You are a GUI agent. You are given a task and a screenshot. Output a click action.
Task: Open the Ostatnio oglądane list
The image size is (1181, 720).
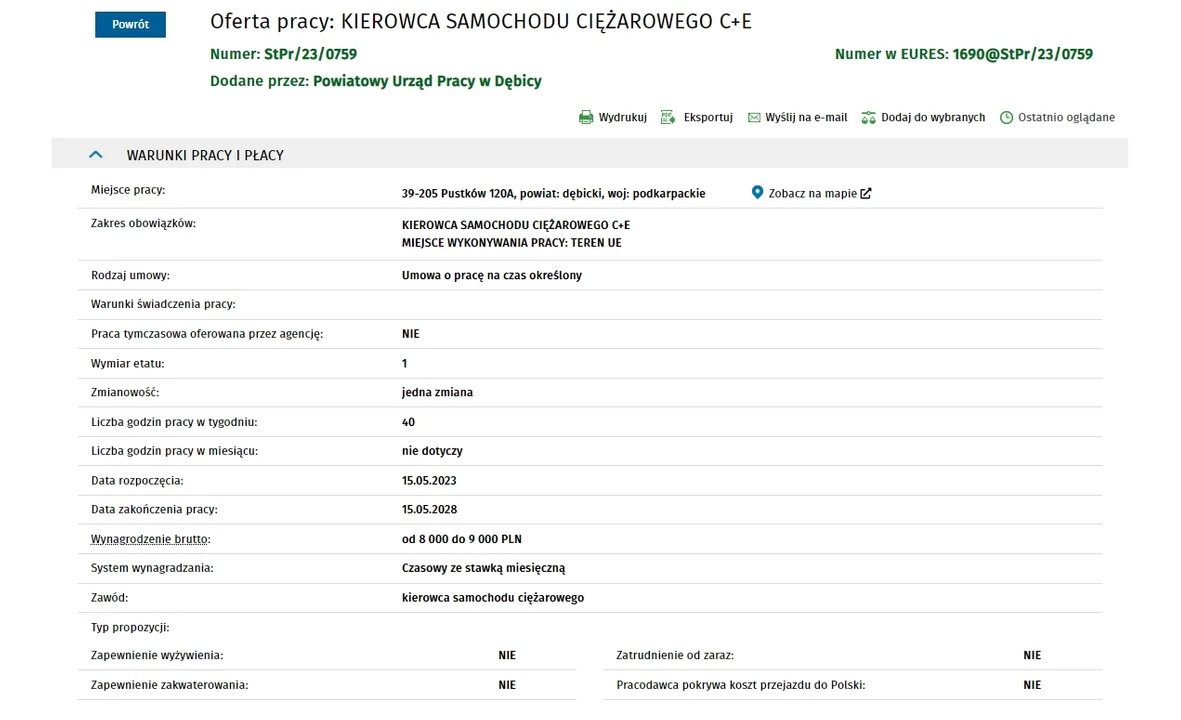[x=1067, y=117]
